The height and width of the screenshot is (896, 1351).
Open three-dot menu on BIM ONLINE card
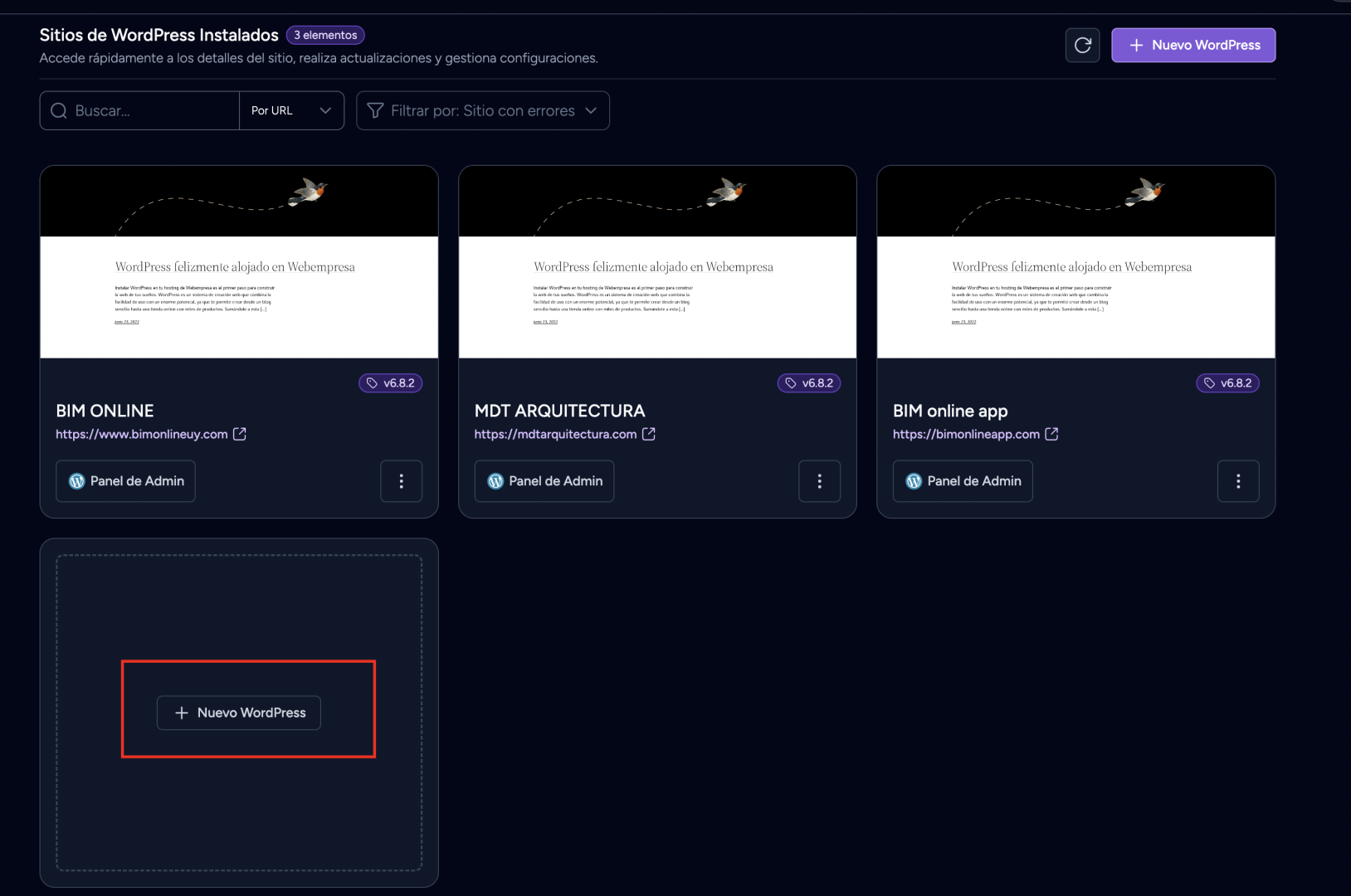401,481
